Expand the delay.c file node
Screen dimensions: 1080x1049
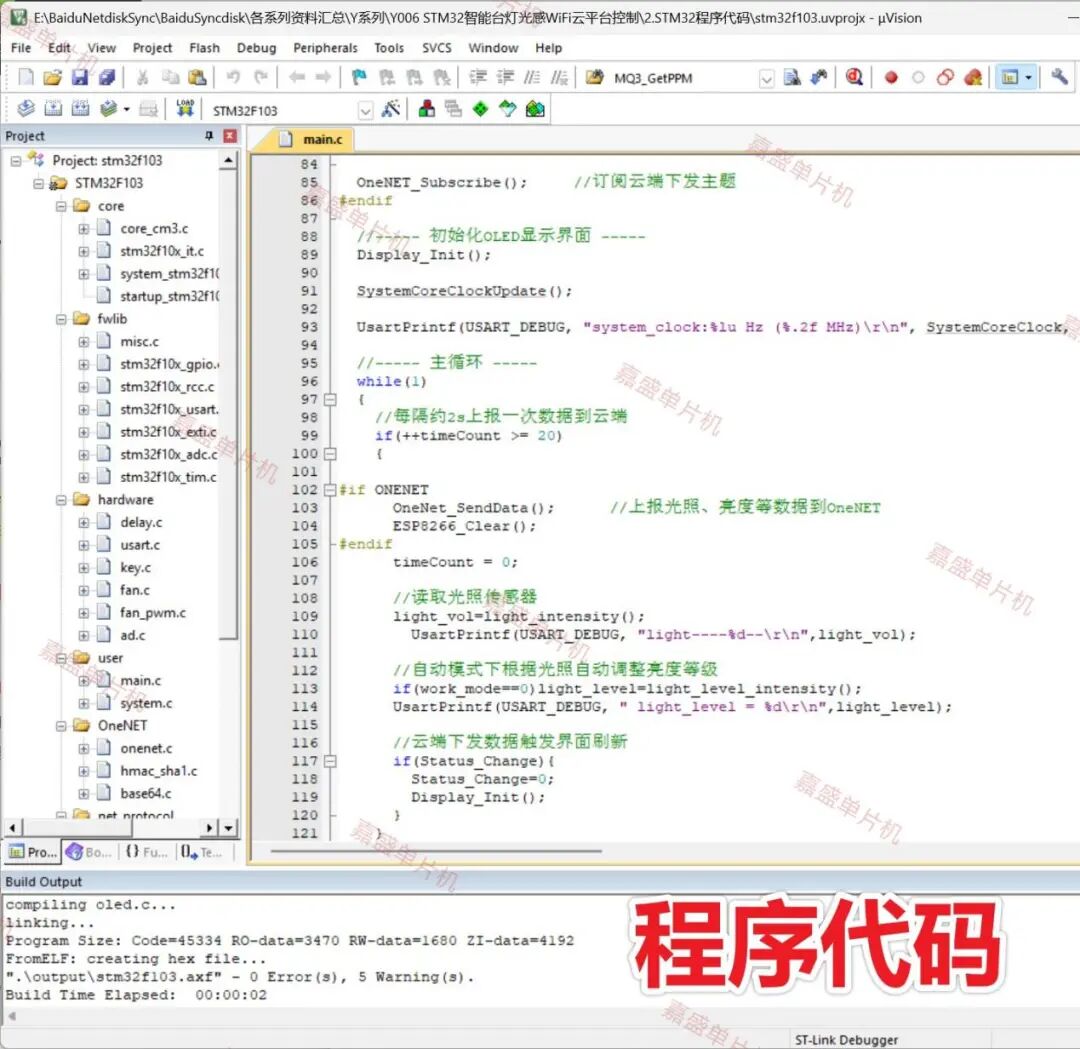pyautogui.click(x=83, y=523)
